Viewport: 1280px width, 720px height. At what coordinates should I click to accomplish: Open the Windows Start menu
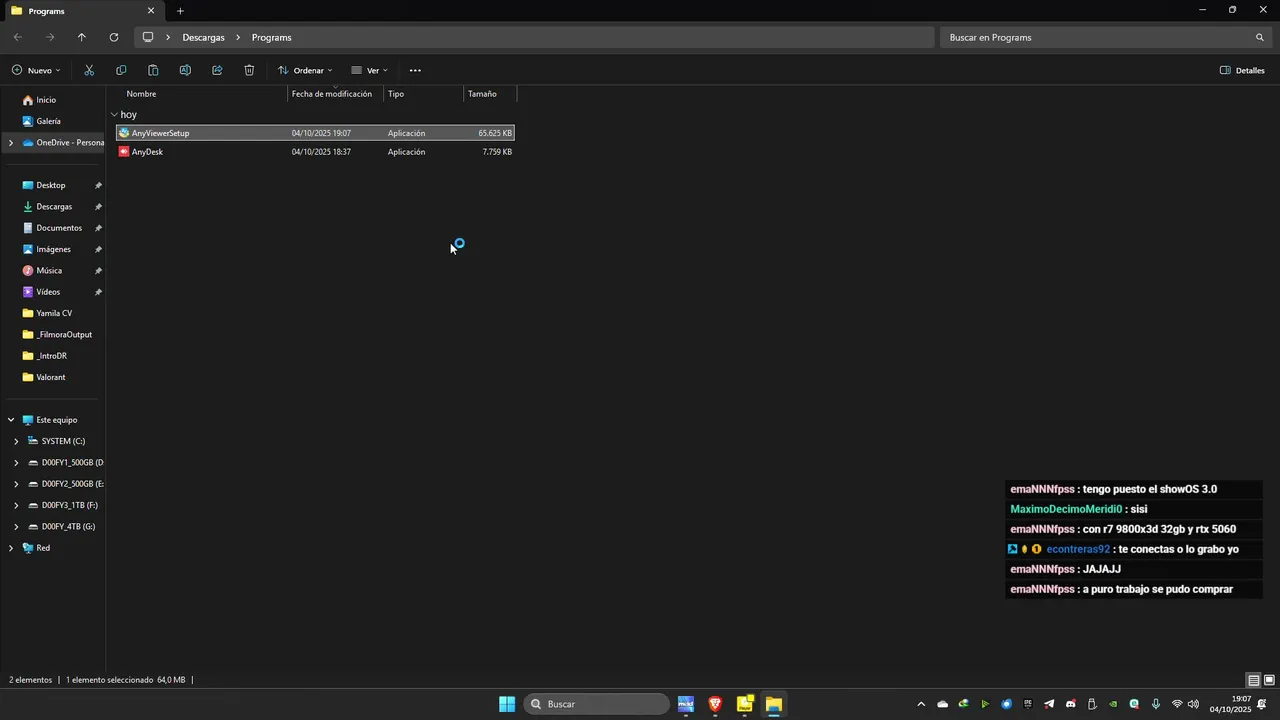507,704
